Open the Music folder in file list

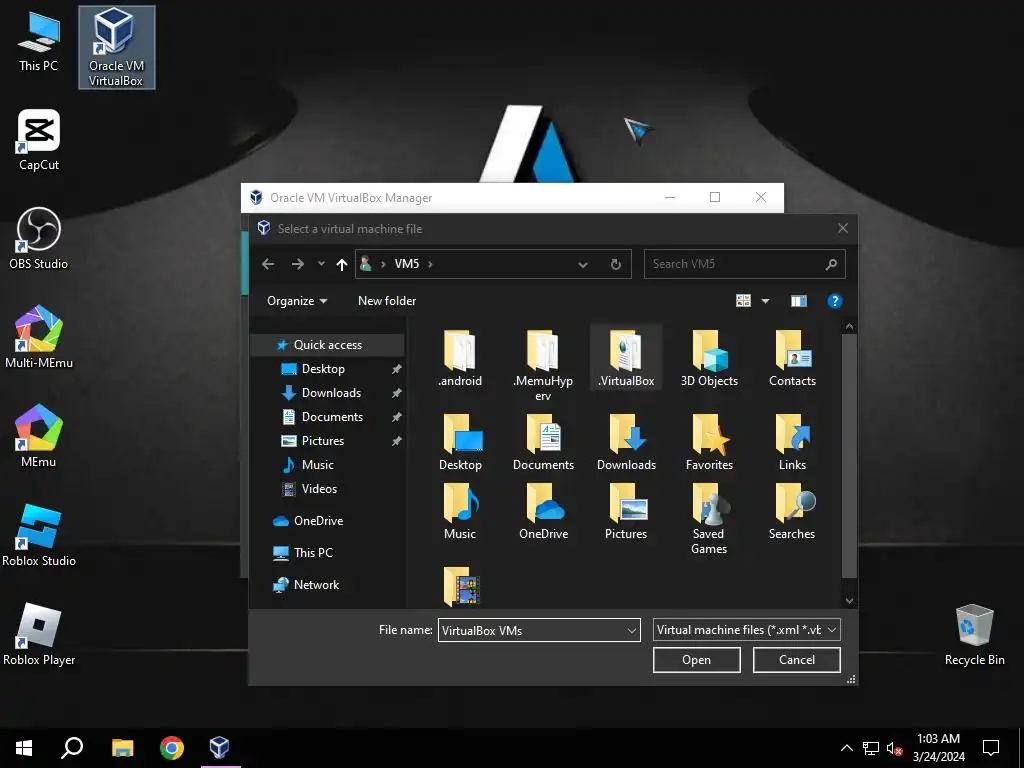click(x=460, y=511)
